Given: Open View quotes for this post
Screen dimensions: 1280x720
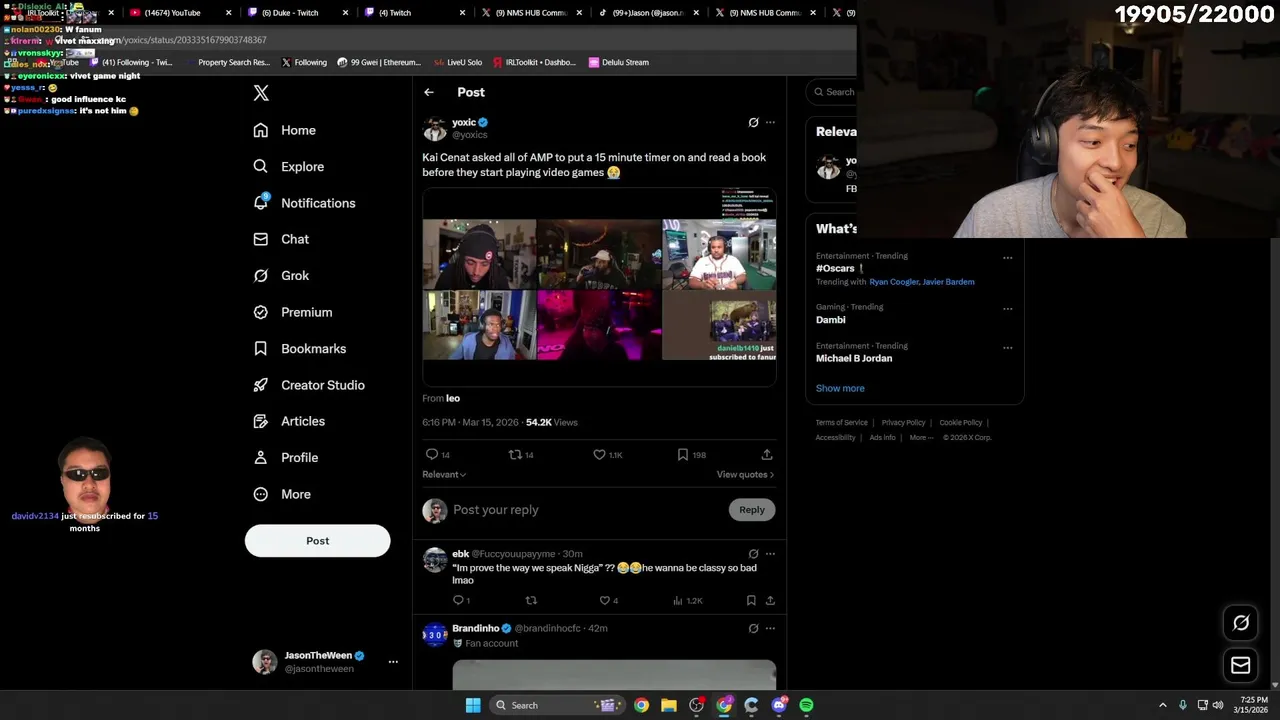Looking at the screenshot, I should [x=745, y=474].
